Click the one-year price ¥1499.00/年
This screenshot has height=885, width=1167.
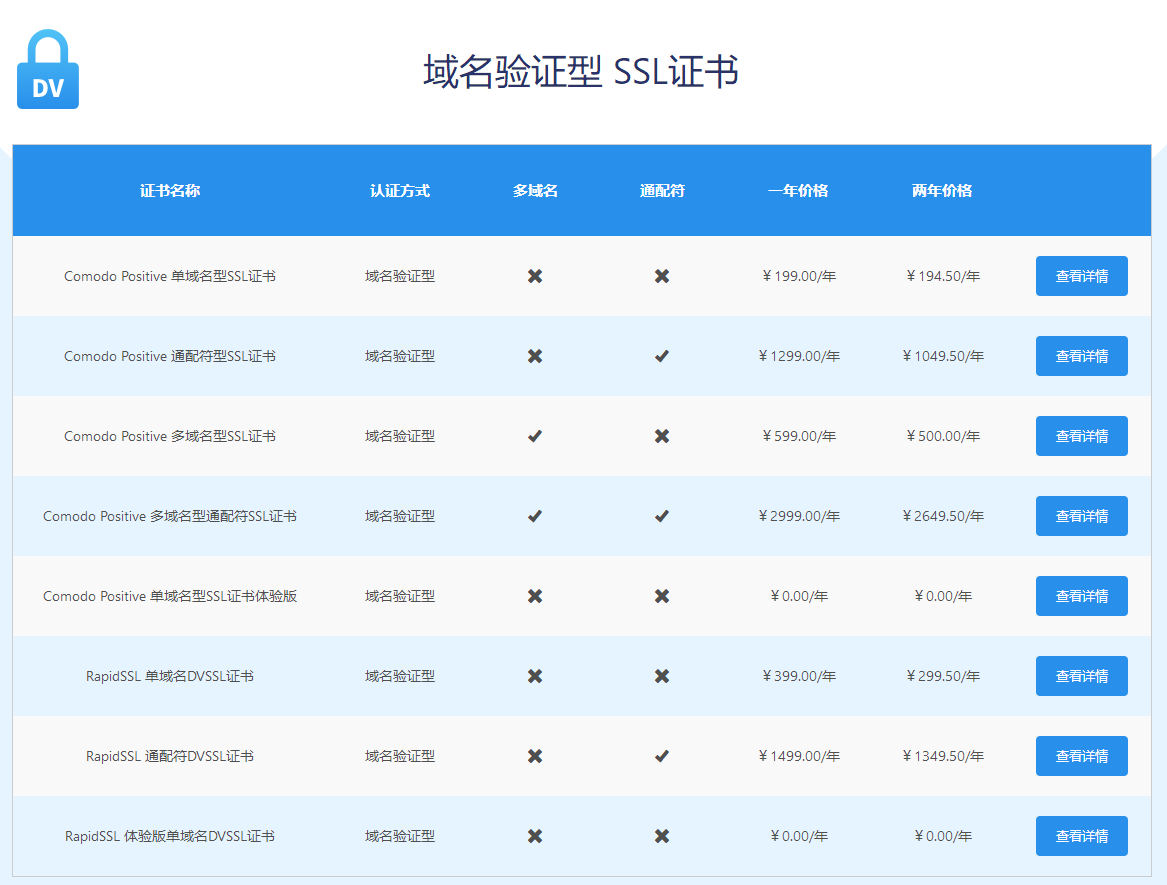(x=799, y=756)
